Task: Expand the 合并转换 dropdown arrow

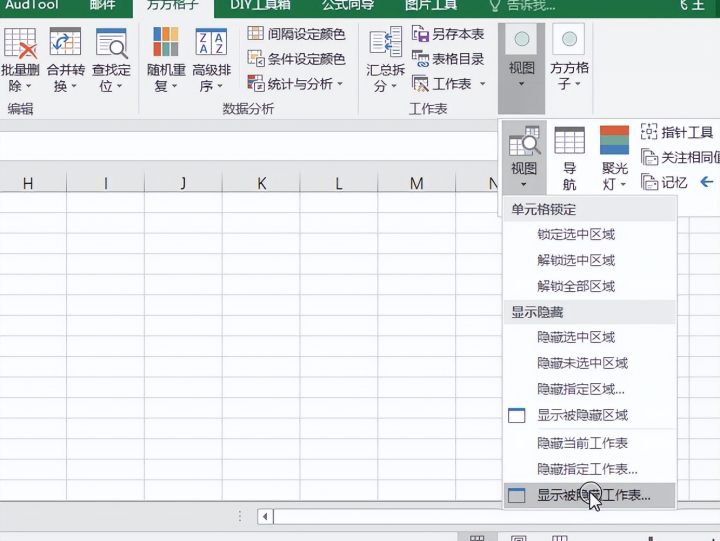Action: click(x=74, y=86)
